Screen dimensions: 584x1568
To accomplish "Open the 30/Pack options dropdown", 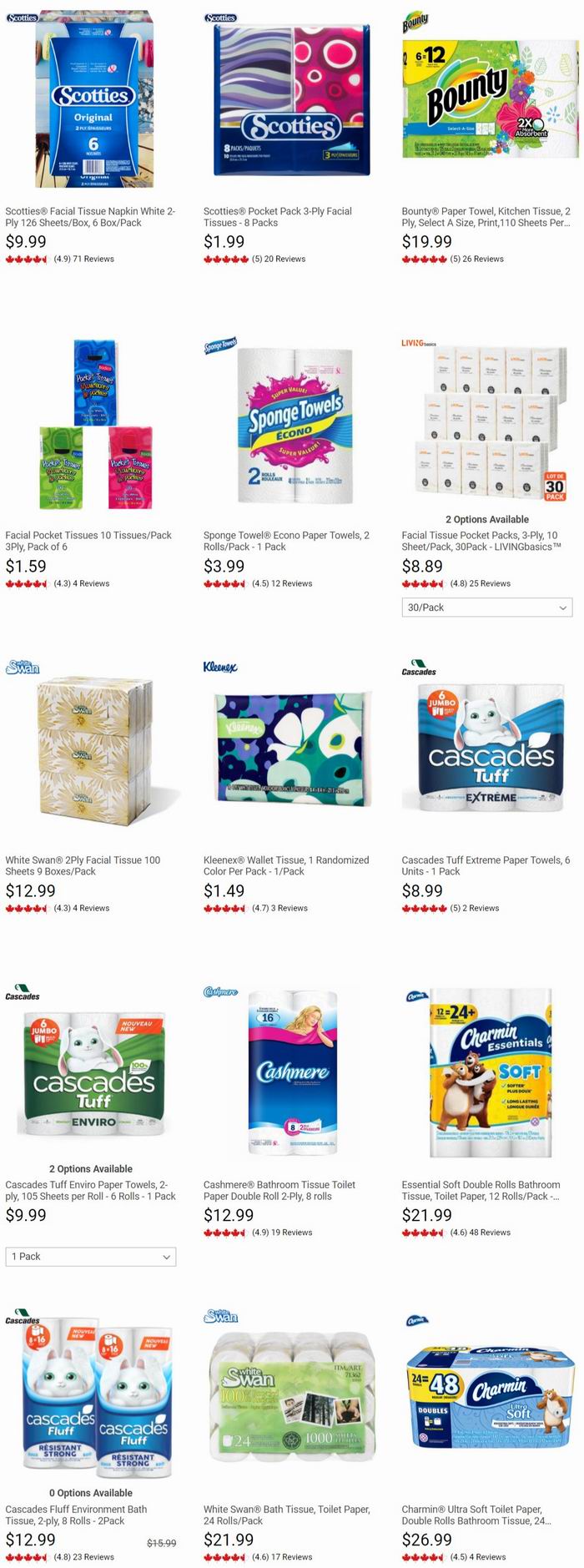I will point(487,608).
